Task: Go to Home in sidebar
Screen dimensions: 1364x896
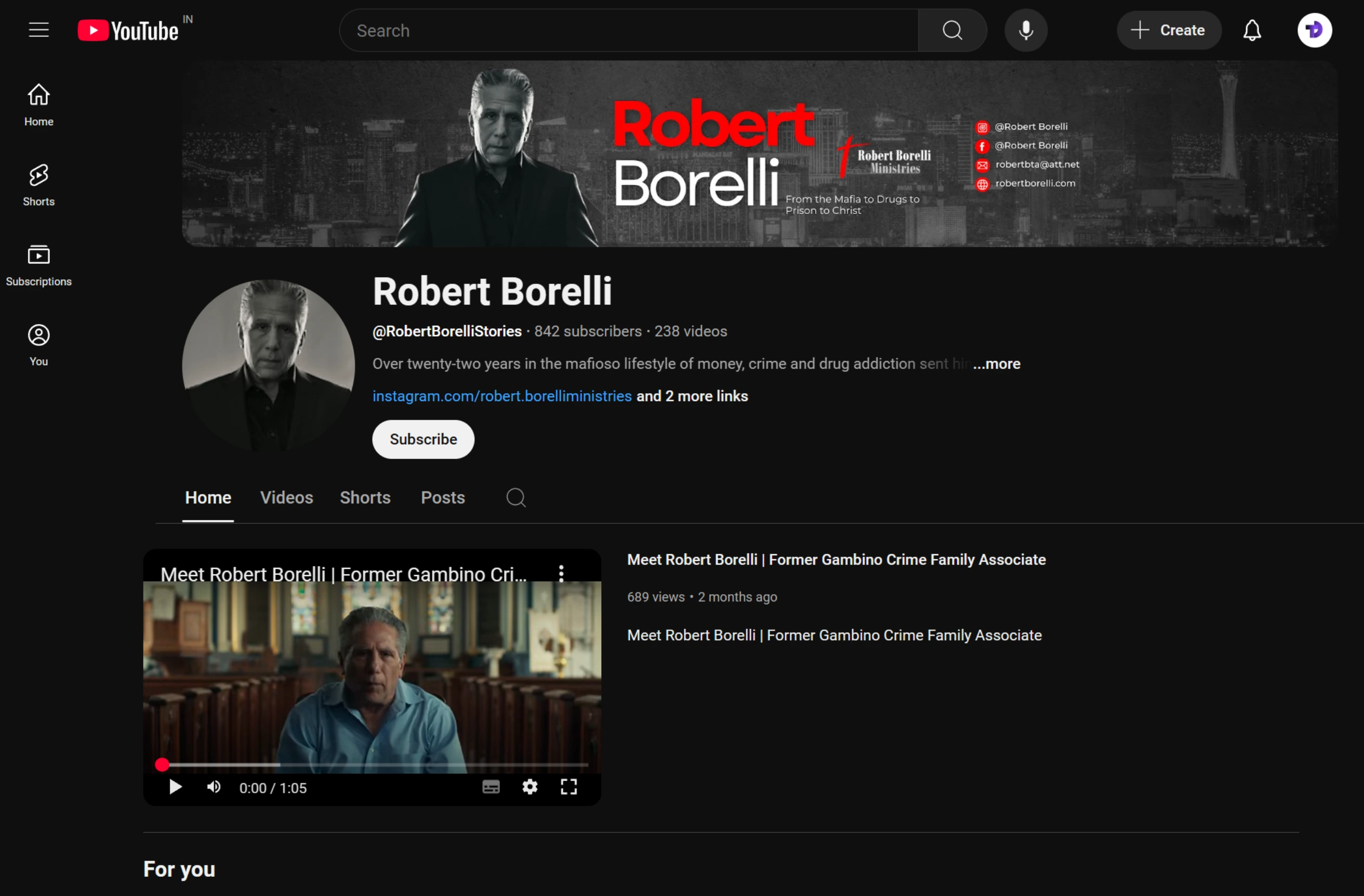Action: pyautogui.click(x=39, y=105)
